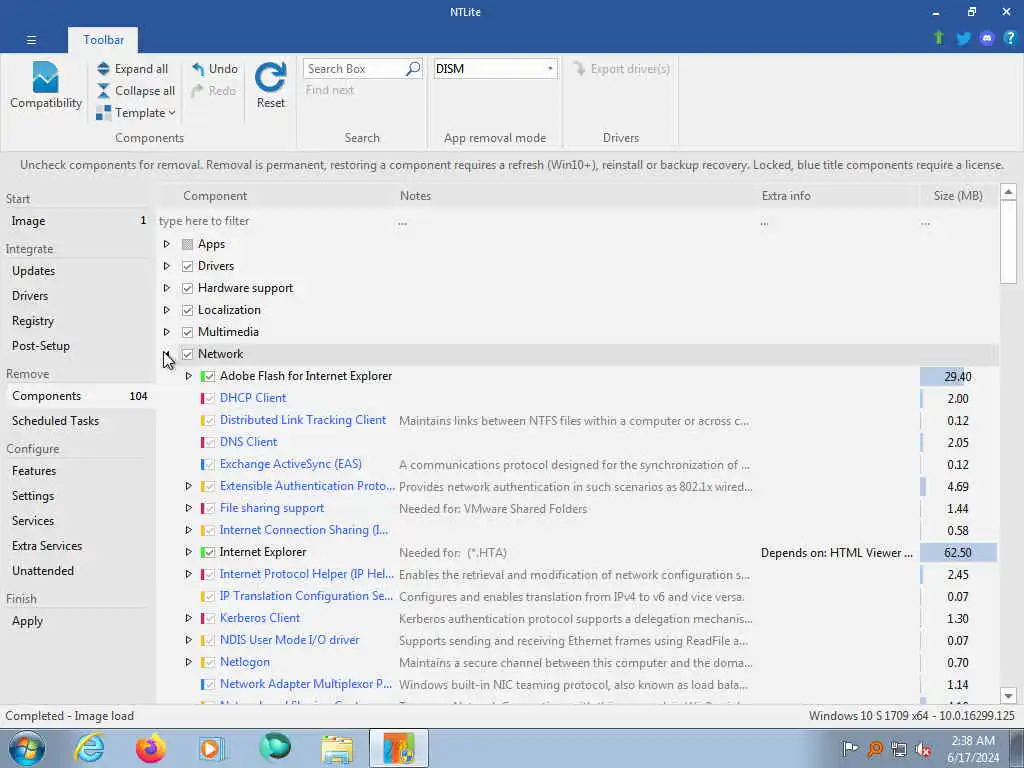1024x768 pixels.
Task: Click the search magnifier icon
Action: 413,69
